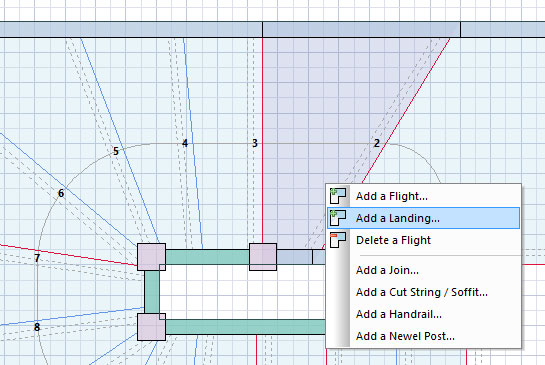Click tread number 6 label
The width and height of the screenshot is (545, 365).
click(61, 193)
